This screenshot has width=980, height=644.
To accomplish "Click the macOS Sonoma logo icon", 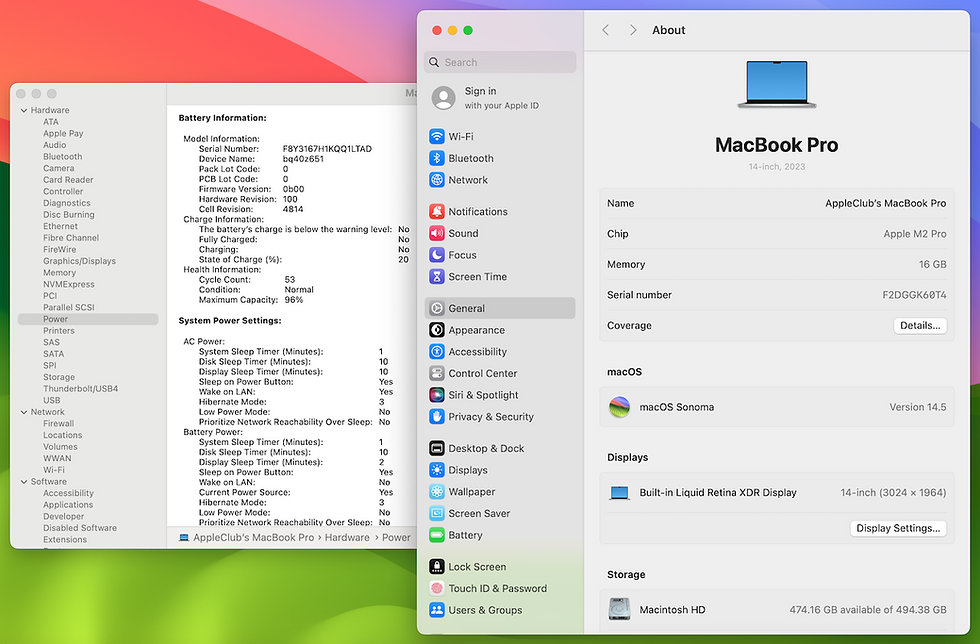I will click(x=619, y=407).
